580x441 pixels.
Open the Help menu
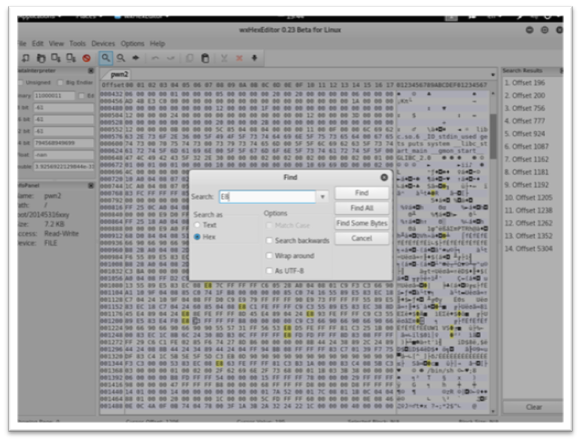point(157,43)
